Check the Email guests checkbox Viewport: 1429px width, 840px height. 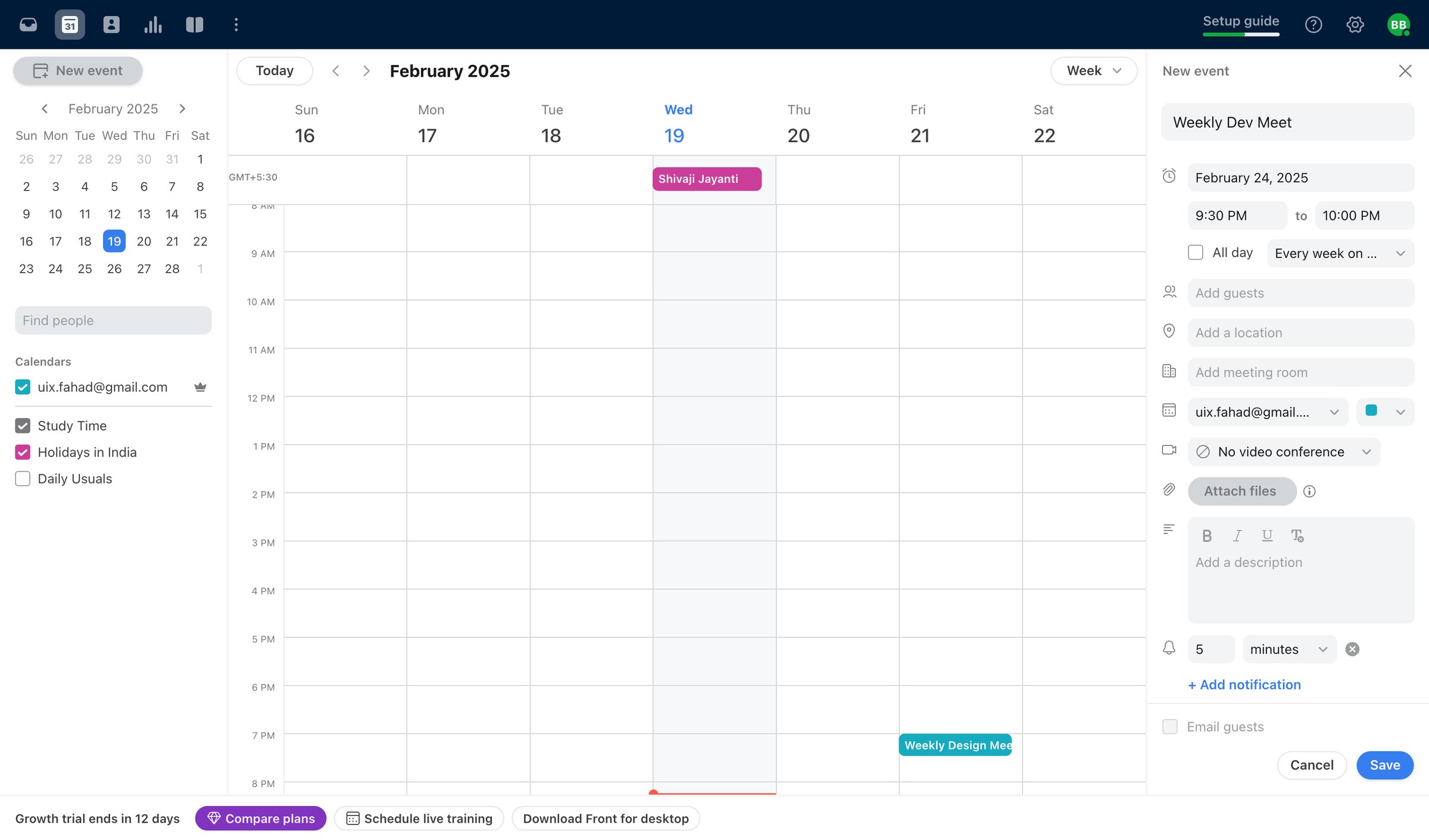[x=1170, y=726]
